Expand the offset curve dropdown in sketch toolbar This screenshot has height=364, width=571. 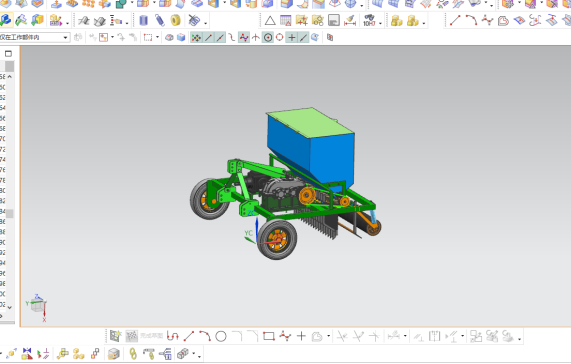coord(328,336)
